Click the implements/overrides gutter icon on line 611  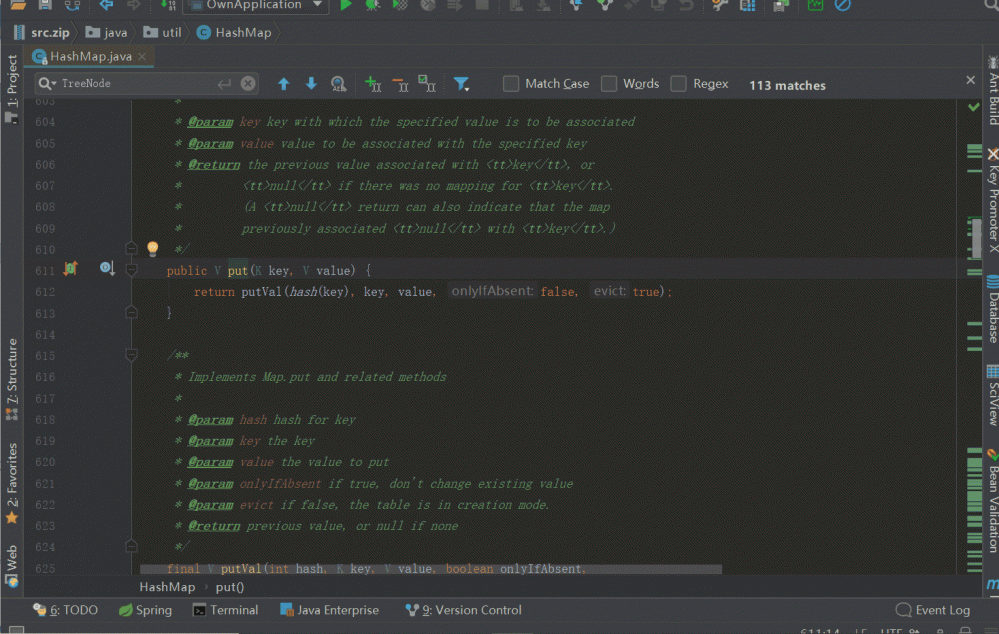click(x=70, y=269)
